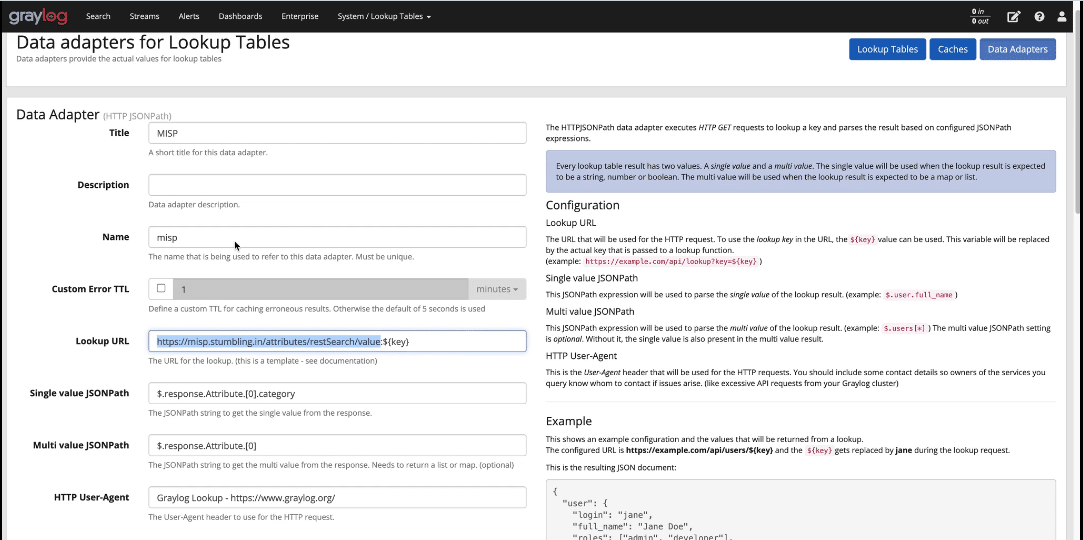1083x540 pixels.
Task: Open the minutes time unit dropdown
Action: click(497, 289)
